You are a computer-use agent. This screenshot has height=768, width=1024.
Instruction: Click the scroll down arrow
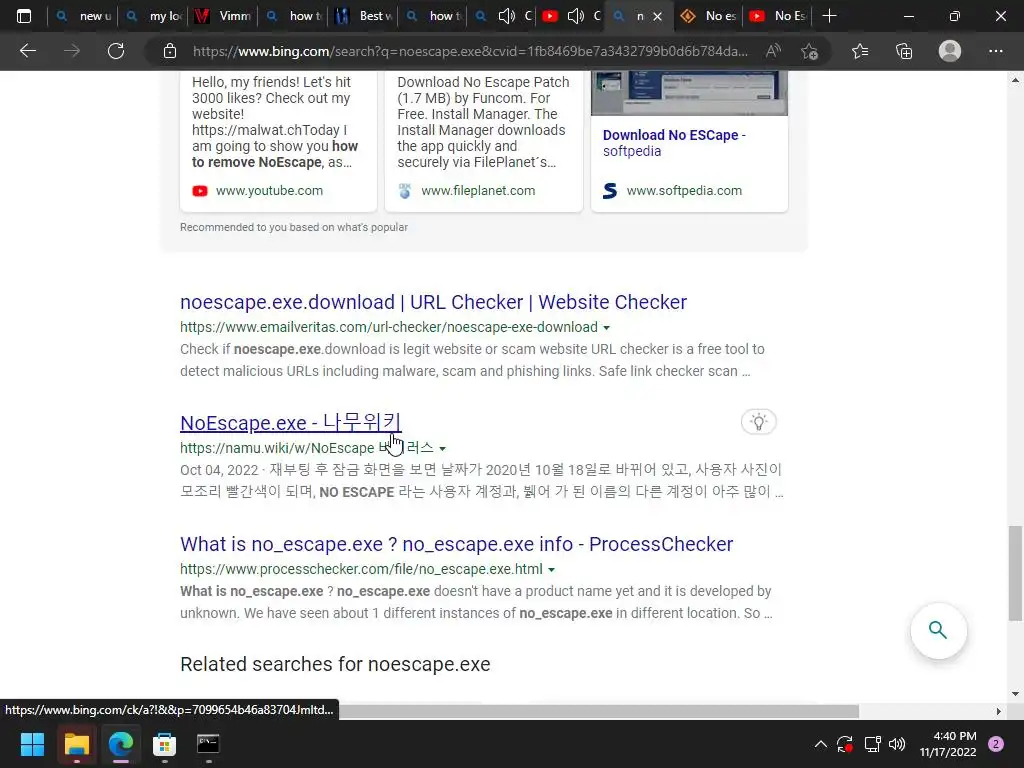click(x=1015, y=694)
